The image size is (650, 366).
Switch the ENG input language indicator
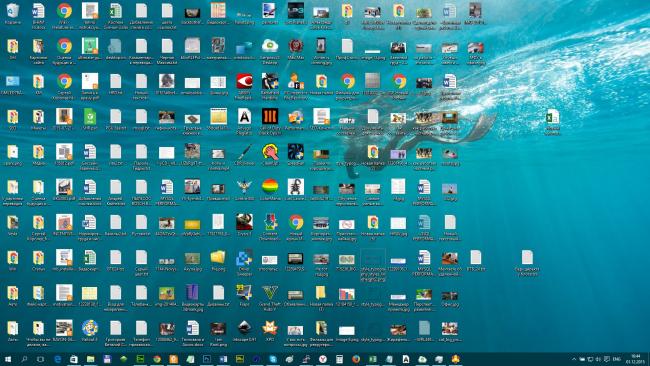(617, 359)
